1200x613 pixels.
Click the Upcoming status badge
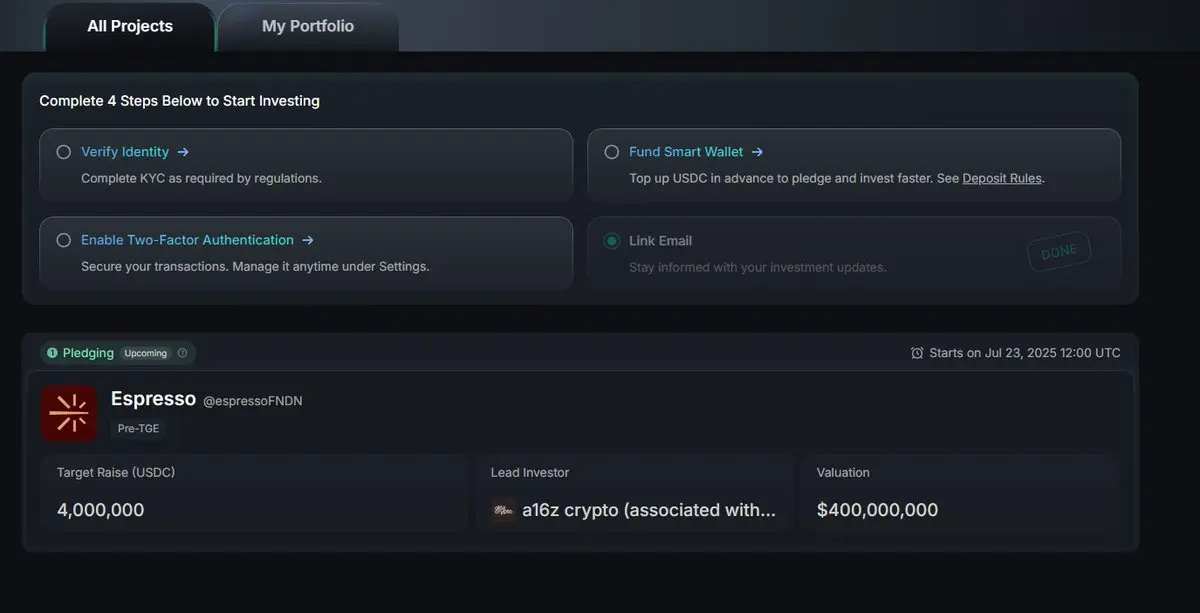tap(146, 353)
